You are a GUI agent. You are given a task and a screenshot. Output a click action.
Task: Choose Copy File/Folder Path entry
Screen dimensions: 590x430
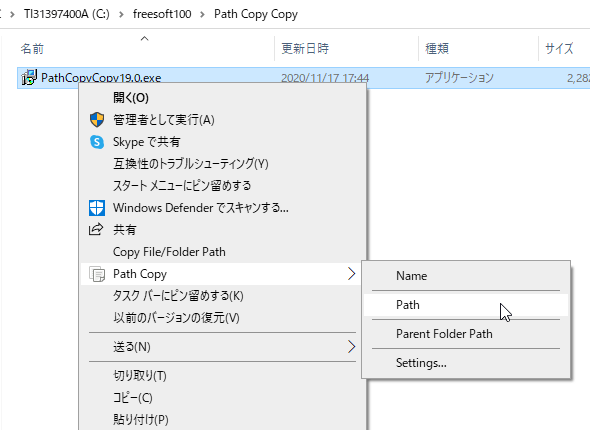223,252
